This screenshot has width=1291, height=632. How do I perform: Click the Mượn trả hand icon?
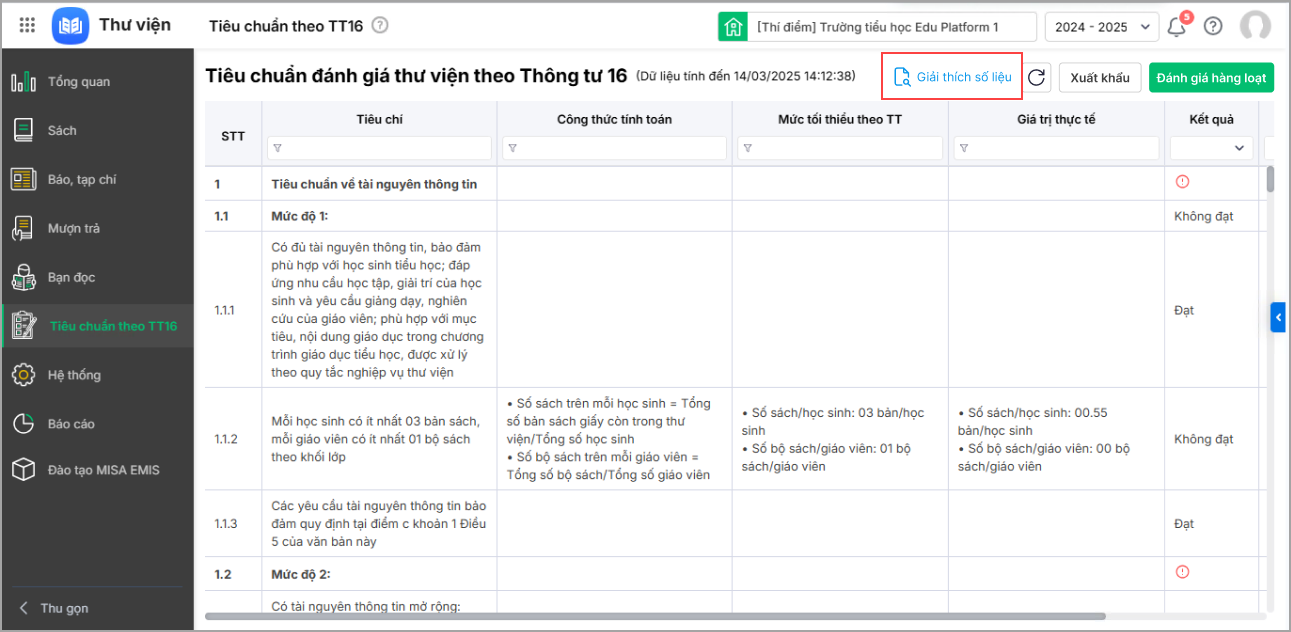tap(23, 228)
